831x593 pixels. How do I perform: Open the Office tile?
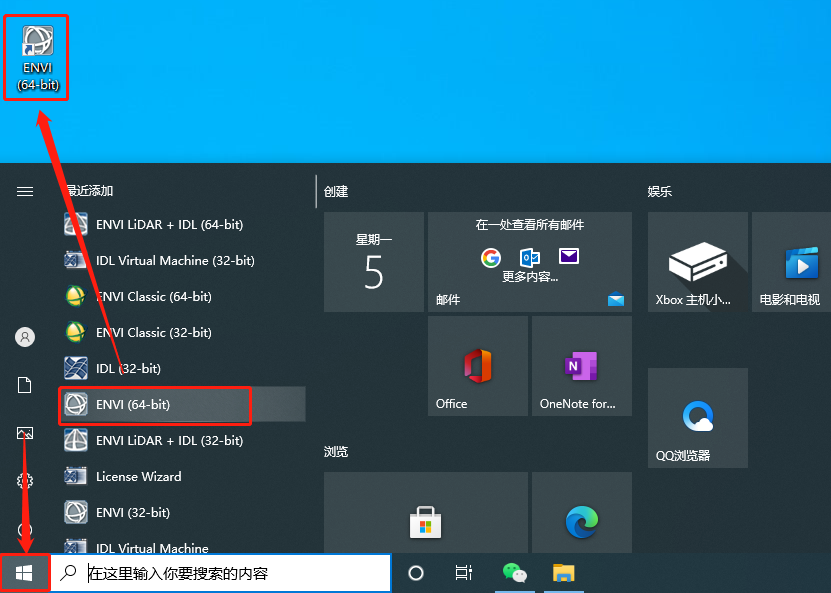tap(478, 366)
